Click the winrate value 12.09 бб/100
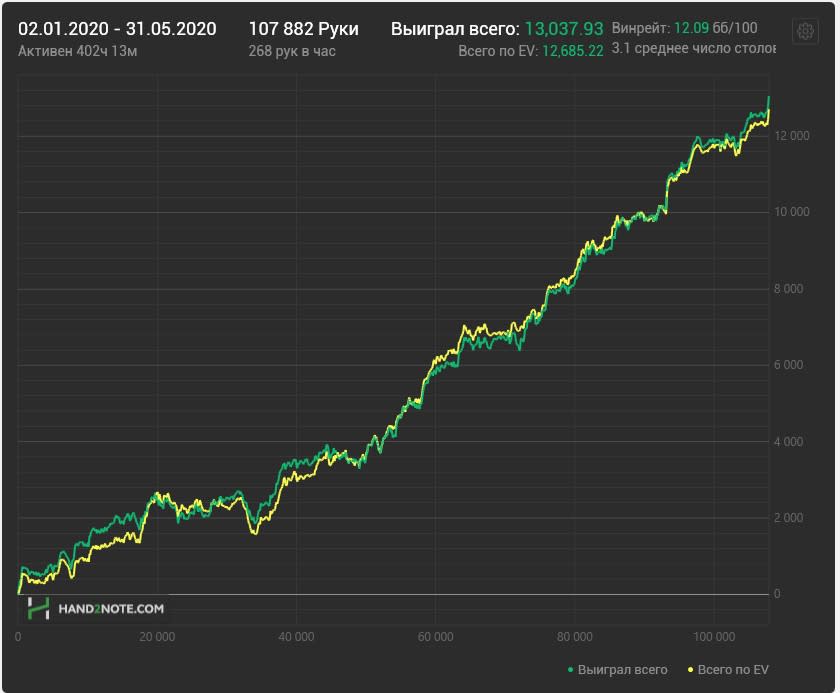Screen dimensions: 840x693 pos(715,28)
